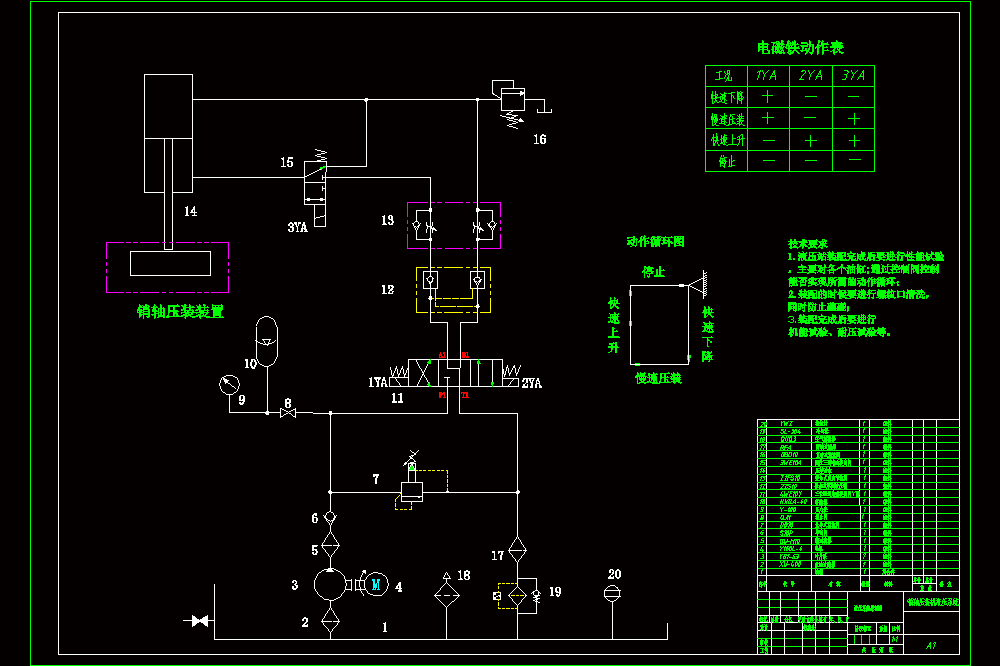Viewport: 1000px width, 666px height.
Task: Click the relief valve symbol 16
Action: (x=512, y=104)
